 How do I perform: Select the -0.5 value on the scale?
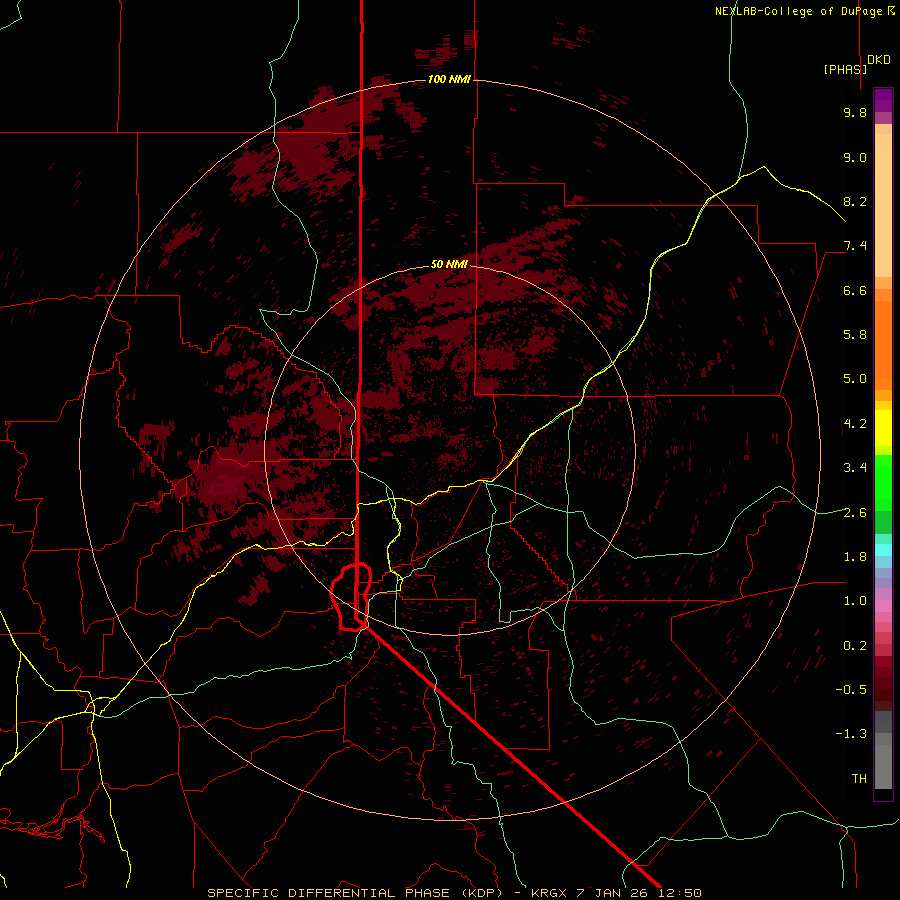tap(851, 689)
